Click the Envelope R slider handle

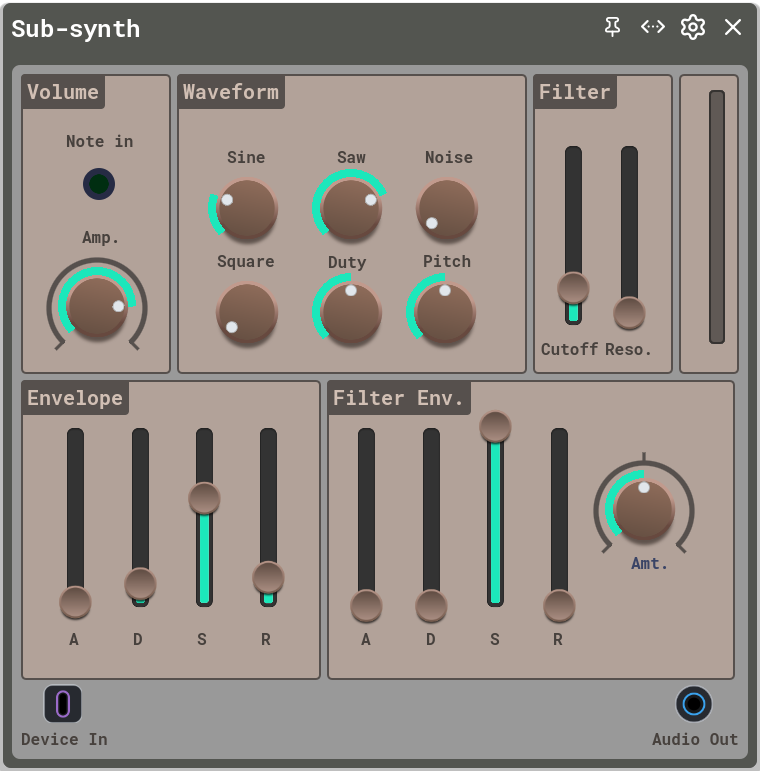(268, 577)
